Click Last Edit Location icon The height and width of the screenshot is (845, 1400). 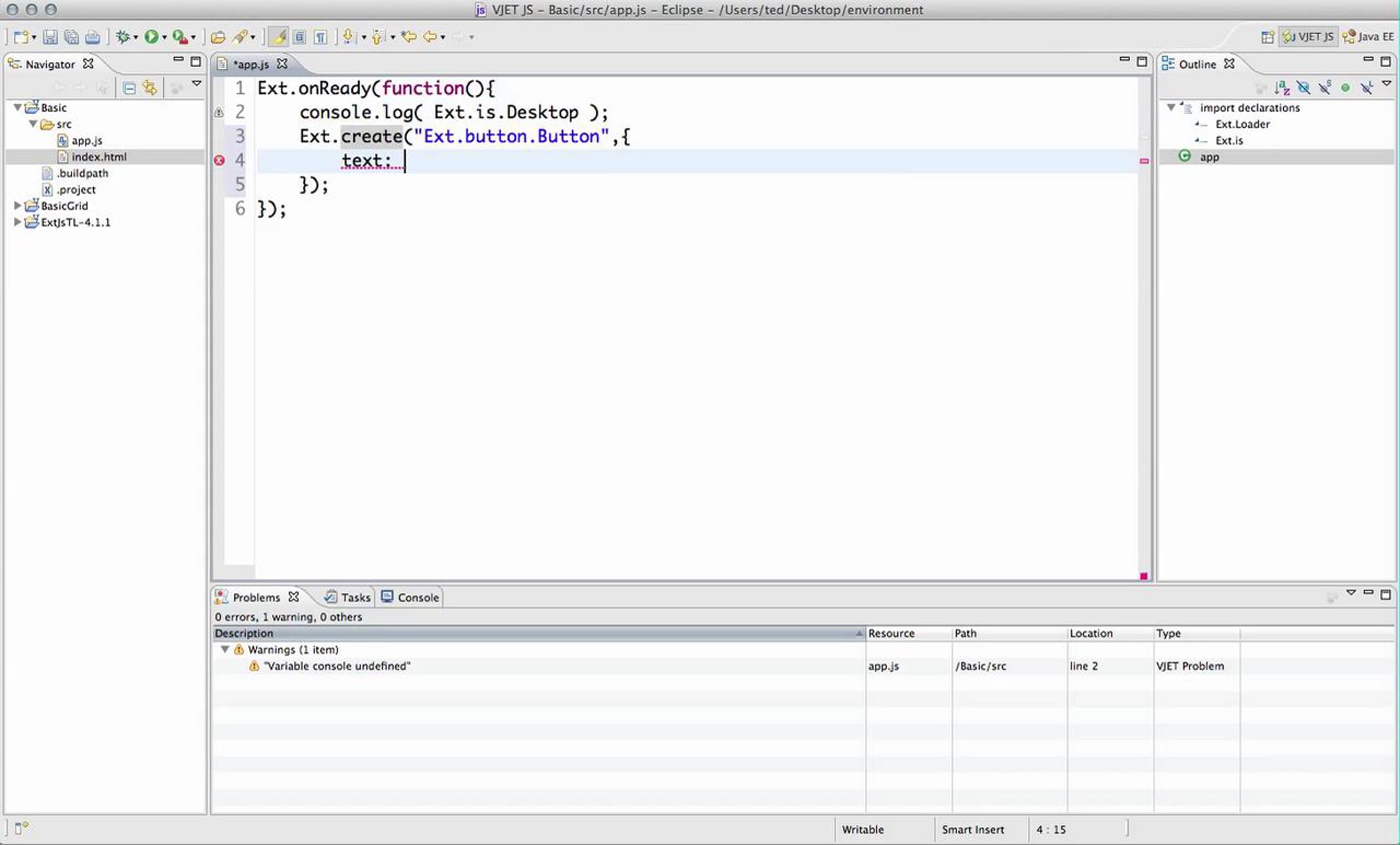pos(408,37)
